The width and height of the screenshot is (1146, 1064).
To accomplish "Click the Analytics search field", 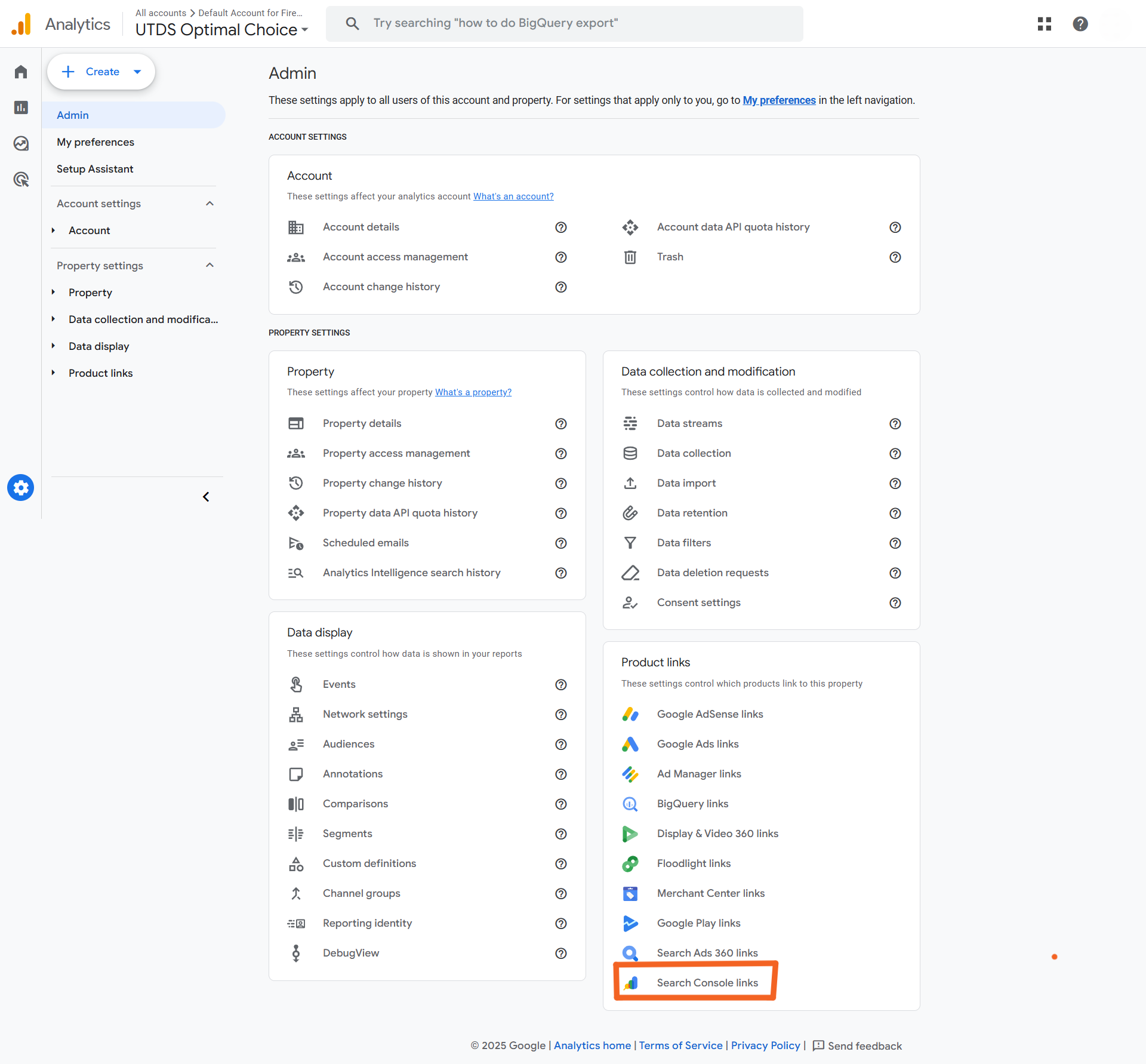I will 565,24.
